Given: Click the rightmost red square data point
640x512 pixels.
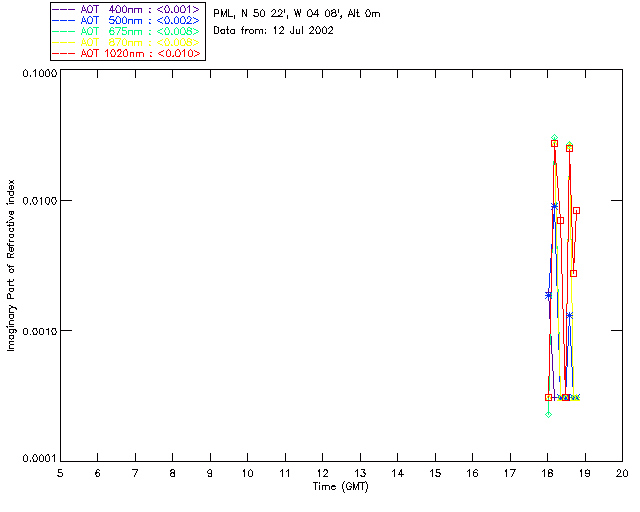Looking at the screenshot, I should click(577, 211).
